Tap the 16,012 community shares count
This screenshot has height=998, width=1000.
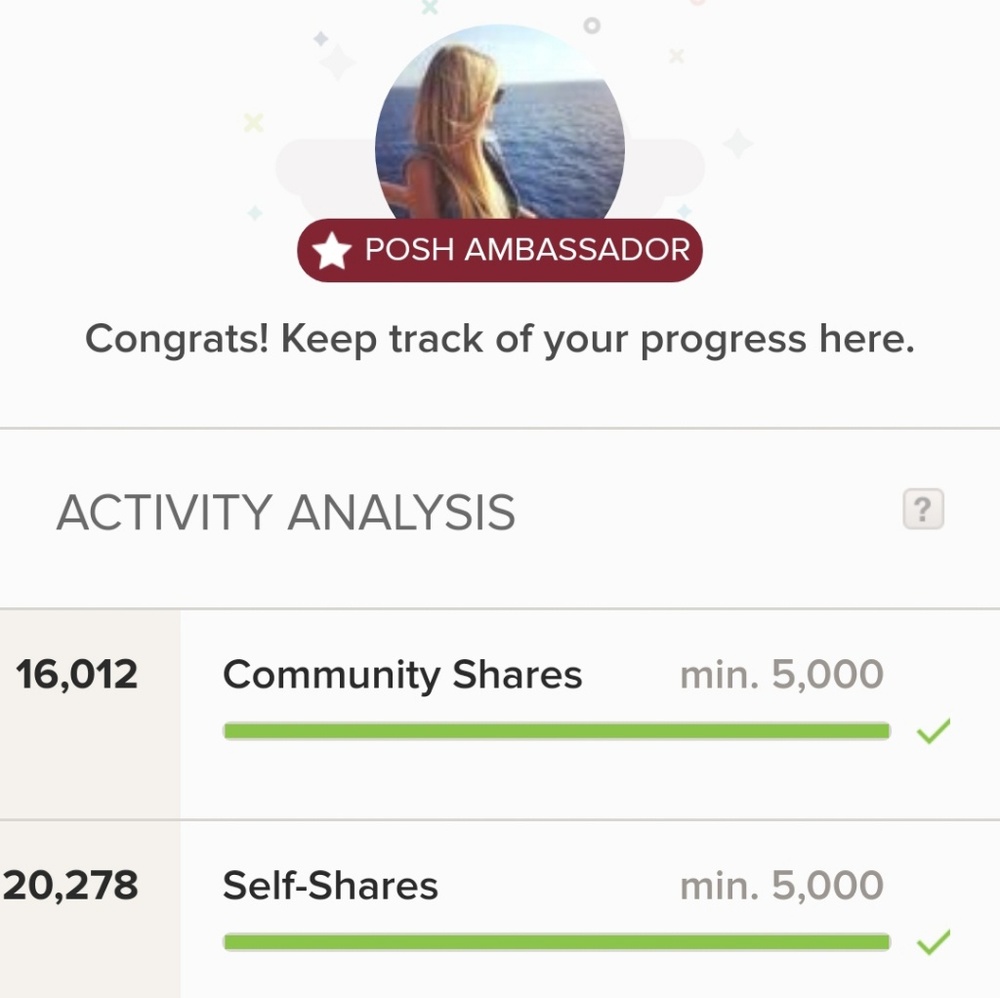(x=77, y=675)
